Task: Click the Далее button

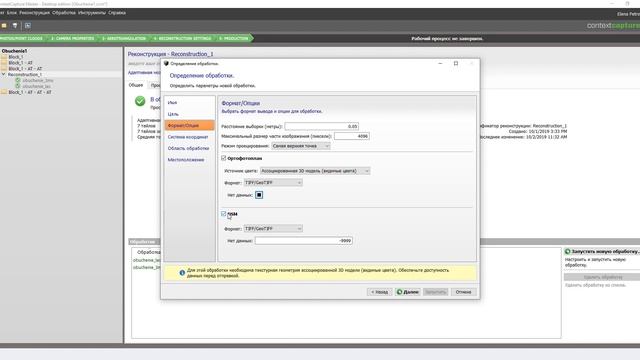Action: (407, 292)
